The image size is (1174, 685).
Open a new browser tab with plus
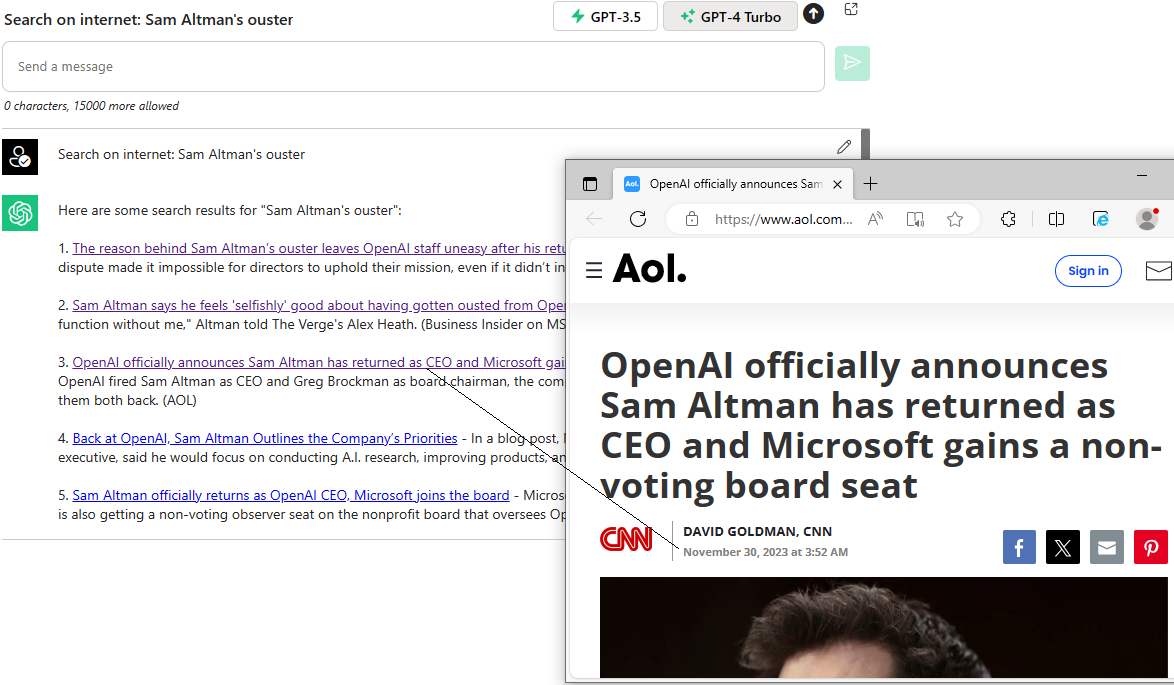[x=870, y=184]
